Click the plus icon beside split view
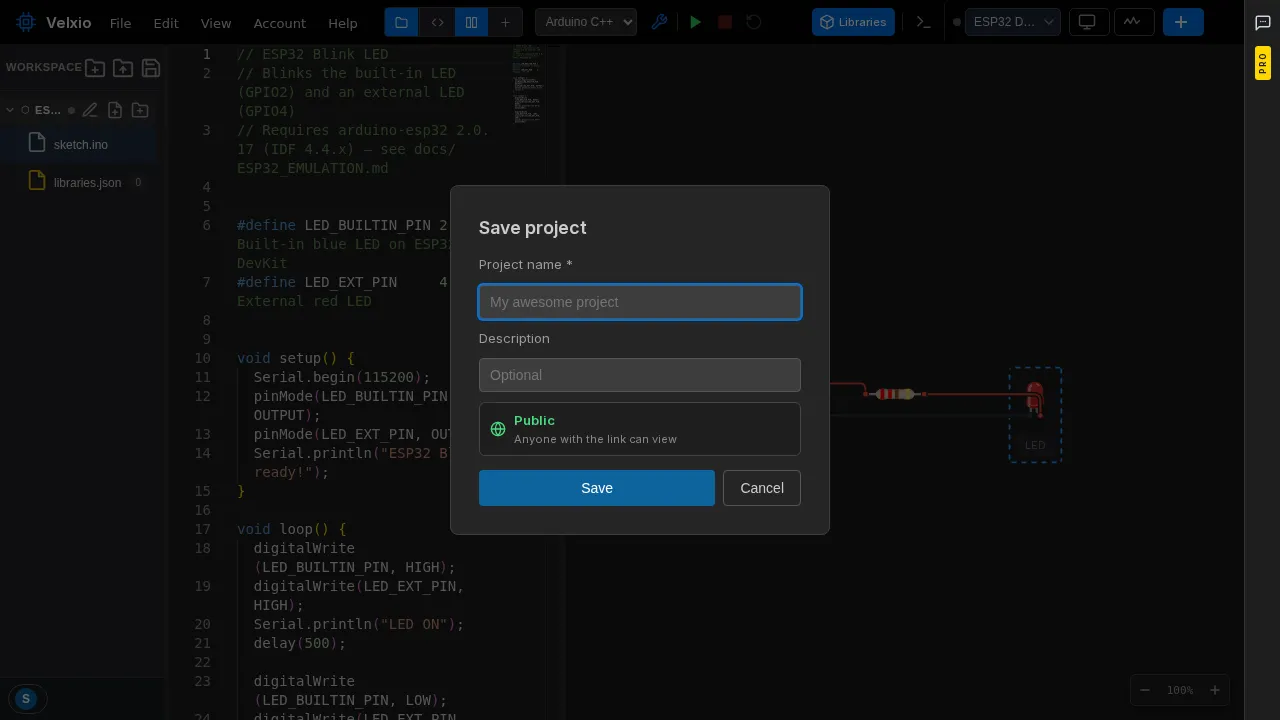The width and height of the screenshot is (1280, 720). [505, 22]
